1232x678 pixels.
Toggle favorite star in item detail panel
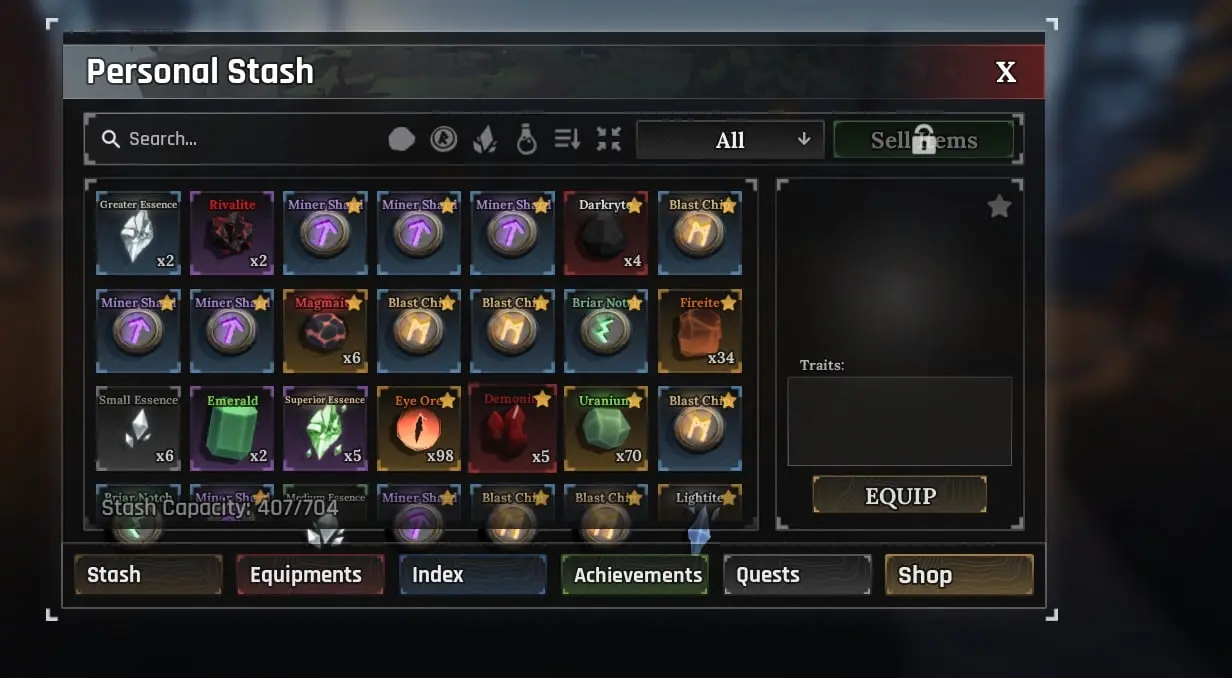point(999,206)
